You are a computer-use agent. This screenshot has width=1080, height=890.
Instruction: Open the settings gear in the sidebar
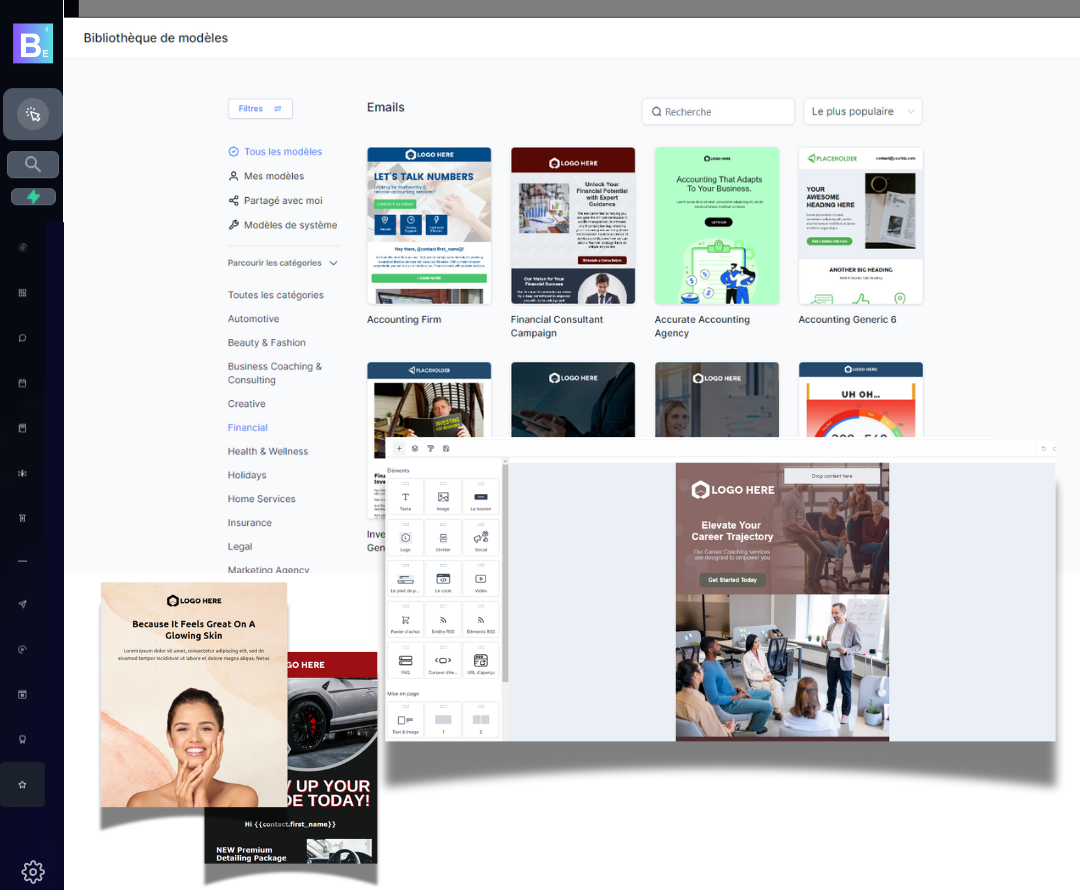point(32,871)
